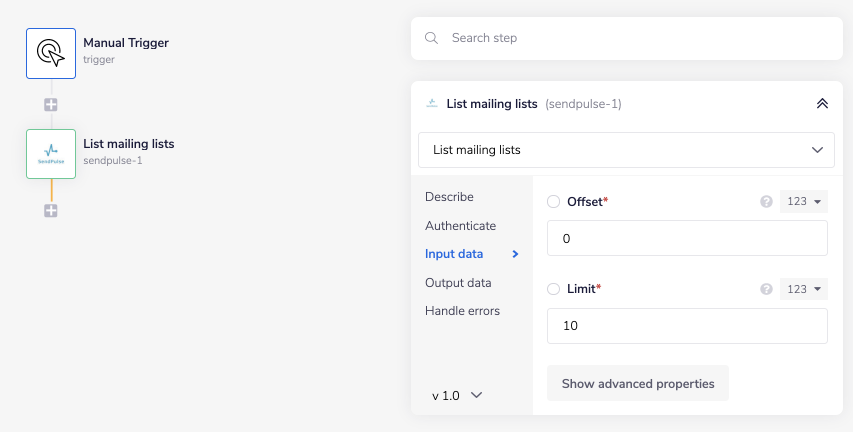Switch to the Output data tab

[x=458, y=283]
